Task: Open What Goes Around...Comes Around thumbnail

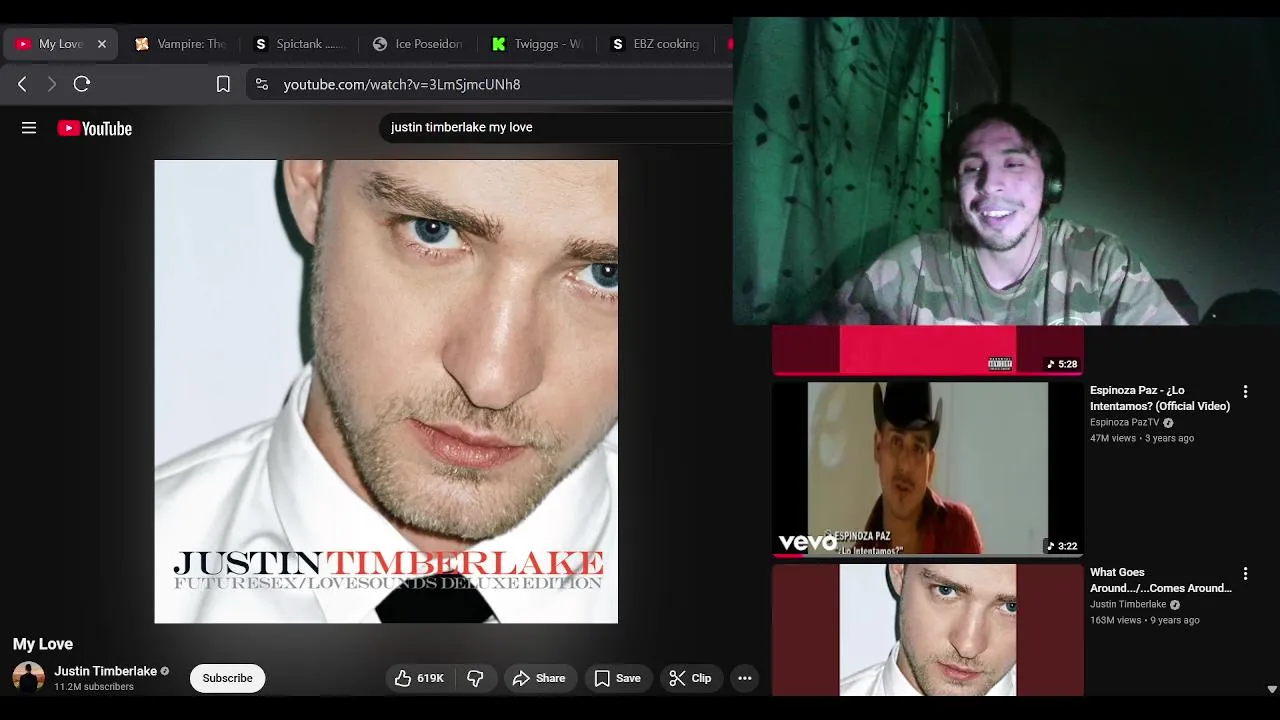Action: tap(928, 630)
